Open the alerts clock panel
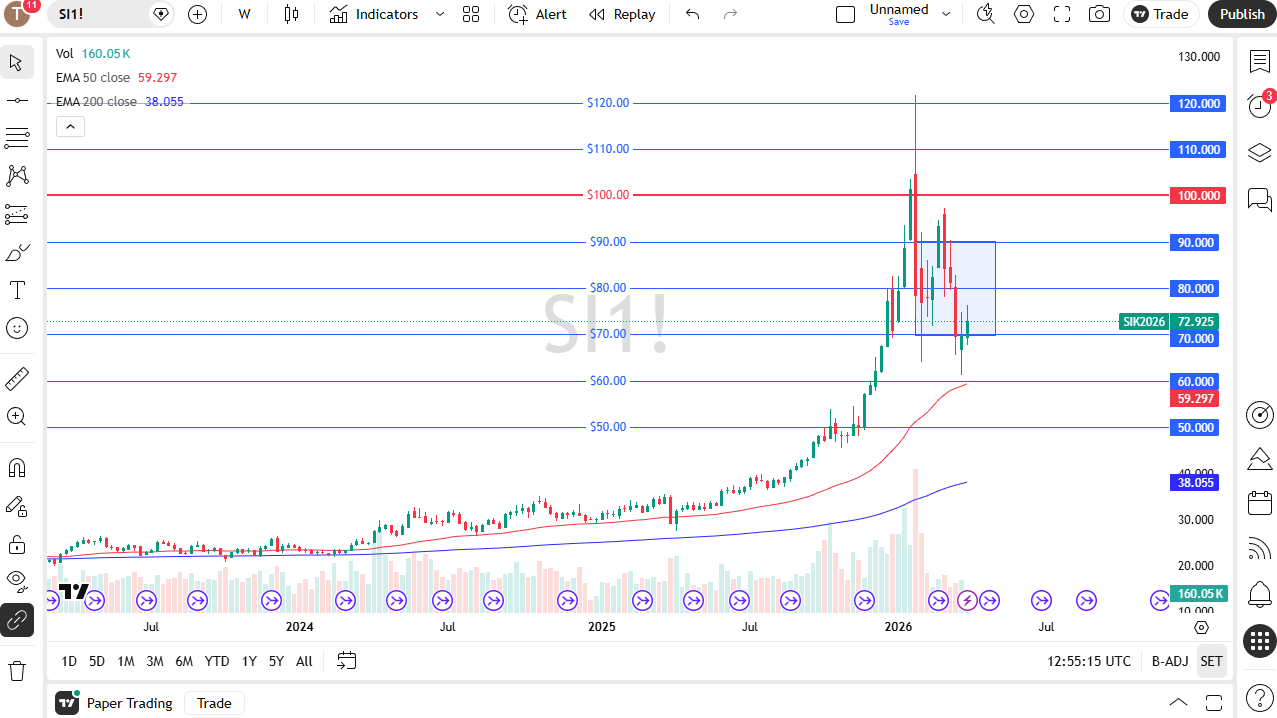This screenshot has width=1277, height=718. pyautogui.click(x=1259, y=106)
